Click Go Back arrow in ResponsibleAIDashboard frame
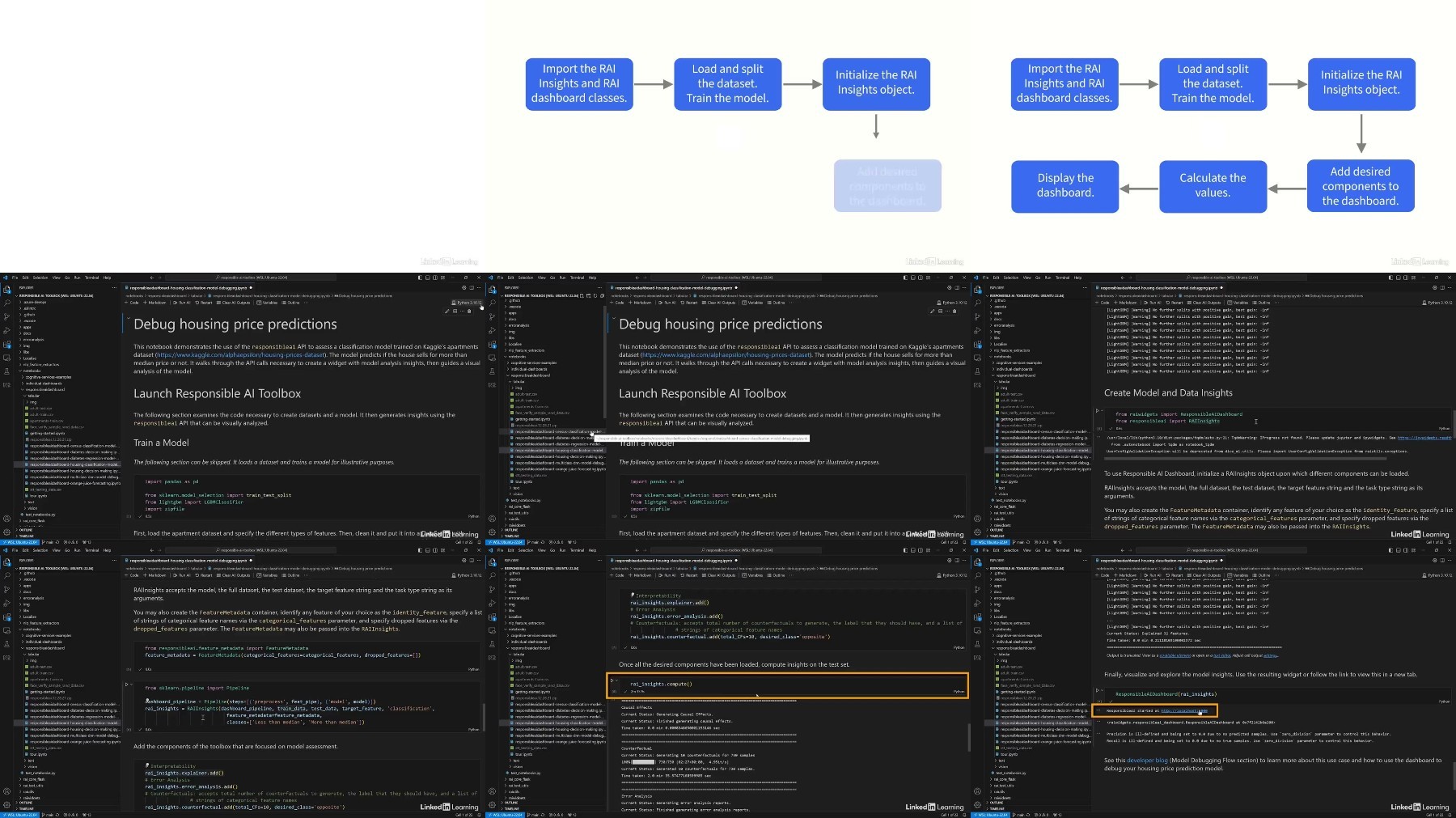Viewport: 1456px width, 818px height. tap(1123, 550)
